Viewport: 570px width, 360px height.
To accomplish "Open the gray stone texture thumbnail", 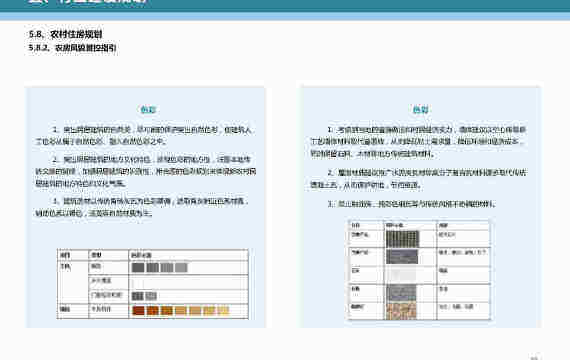I will pos(401,293).
